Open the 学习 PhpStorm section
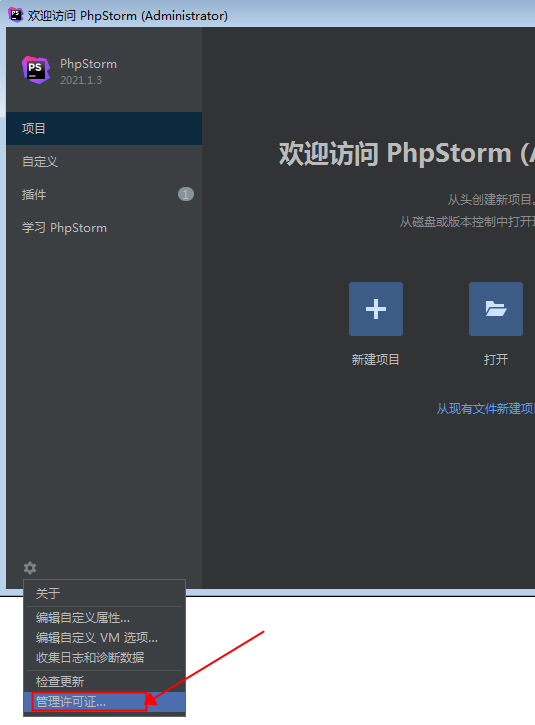The width and height of the screenshot is (535, 725). point(104,228)
